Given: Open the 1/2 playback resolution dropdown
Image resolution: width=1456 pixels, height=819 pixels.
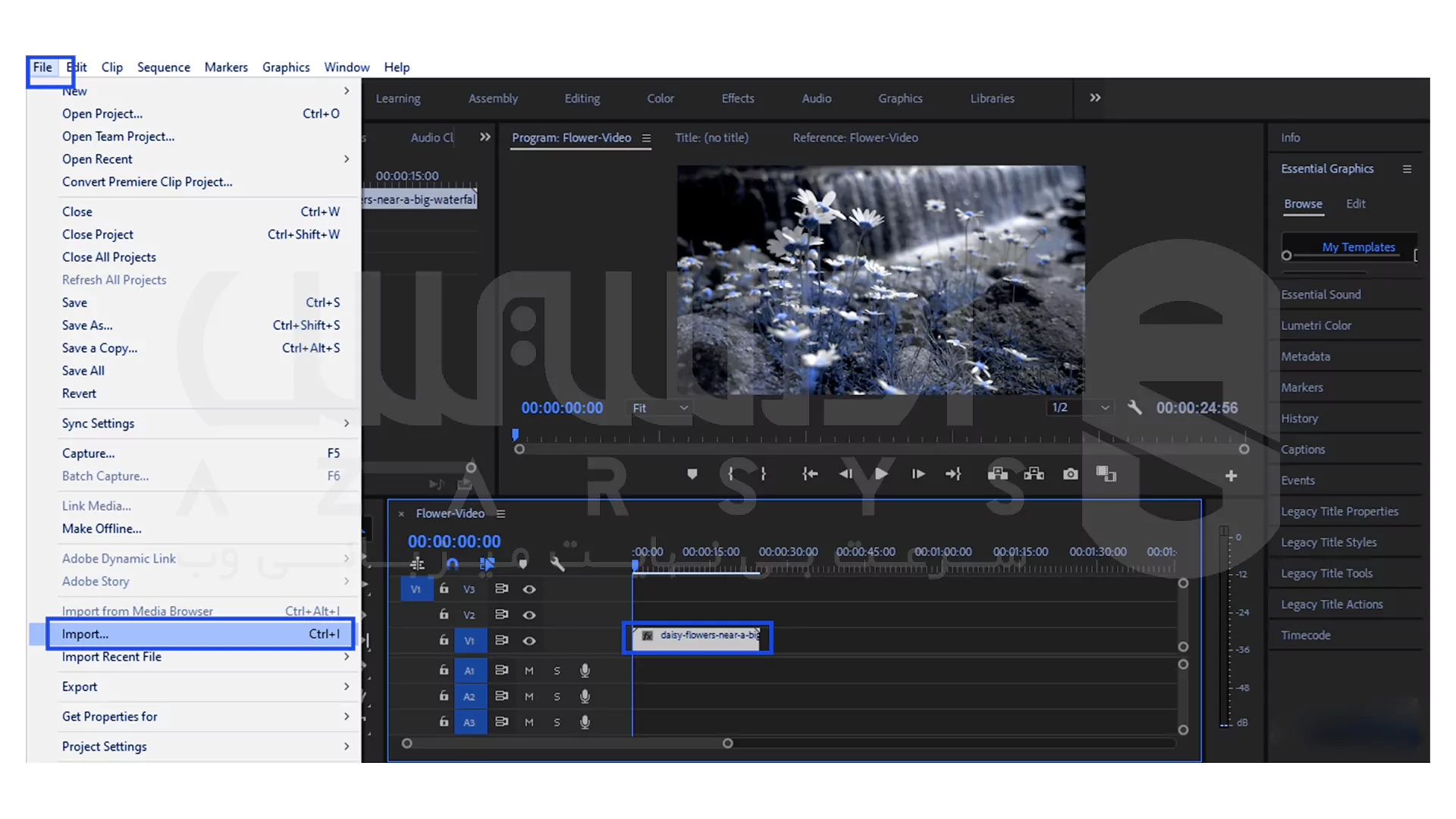Looking at the screenshot, I should click(x=1081, y=408).
